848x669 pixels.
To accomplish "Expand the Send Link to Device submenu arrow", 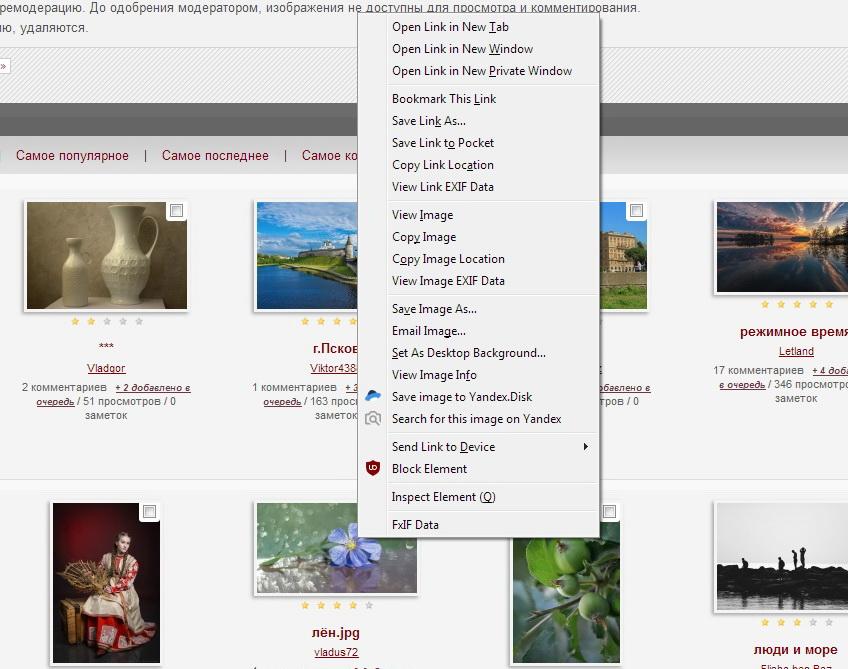I will [585, 447].
